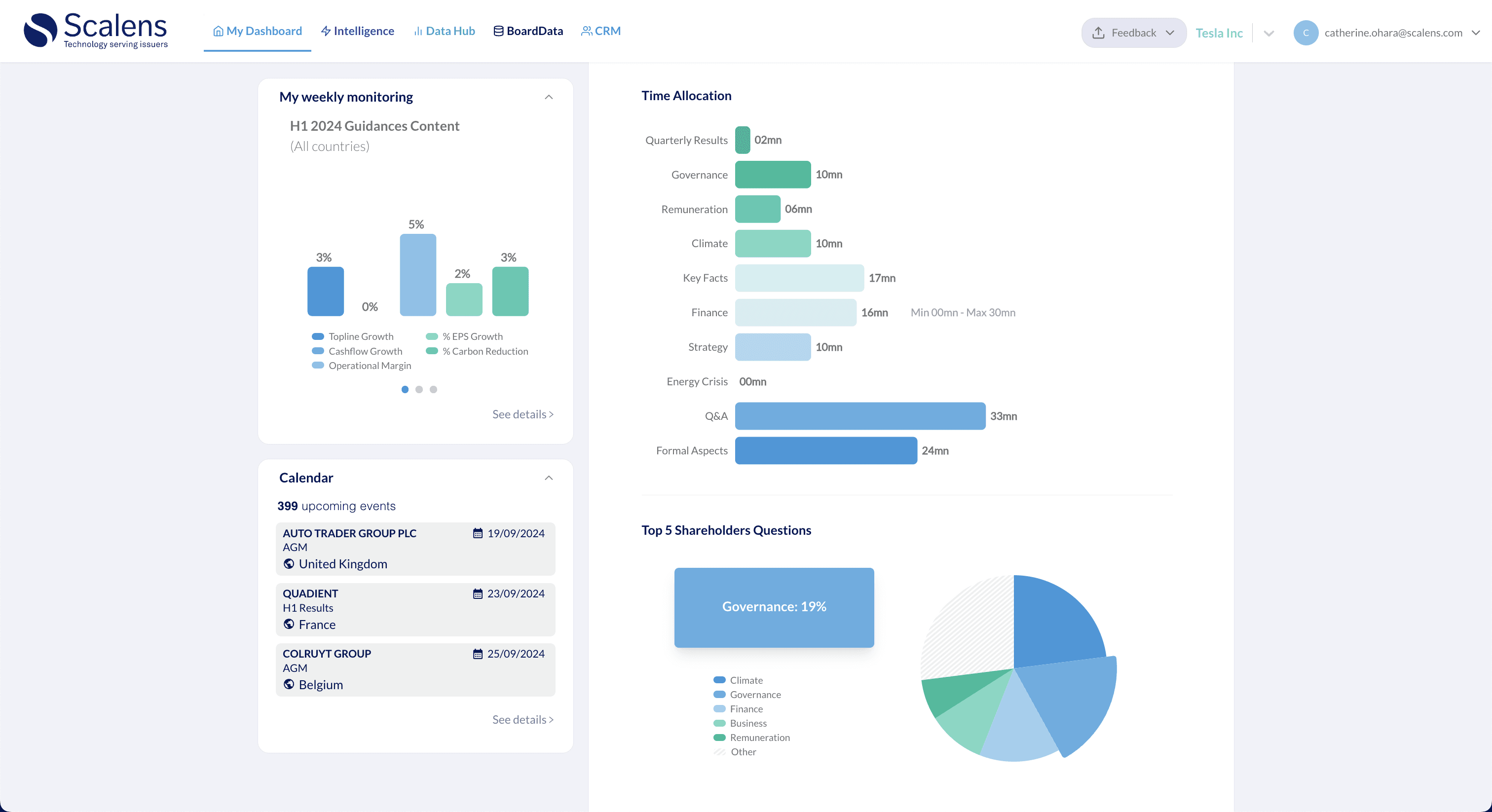Viewport: 1492px width, 812px height.
Task: Open See details under weekly monitoring
Action: [522, 415]
